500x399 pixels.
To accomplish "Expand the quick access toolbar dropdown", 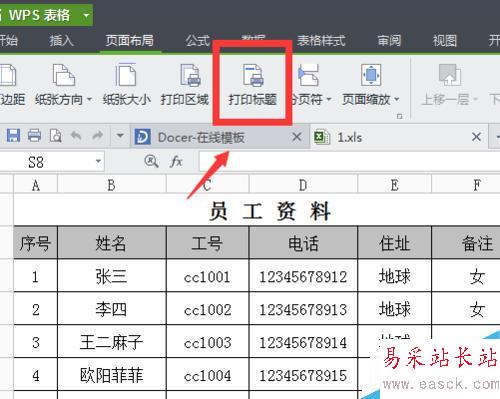I will (120, 136).
